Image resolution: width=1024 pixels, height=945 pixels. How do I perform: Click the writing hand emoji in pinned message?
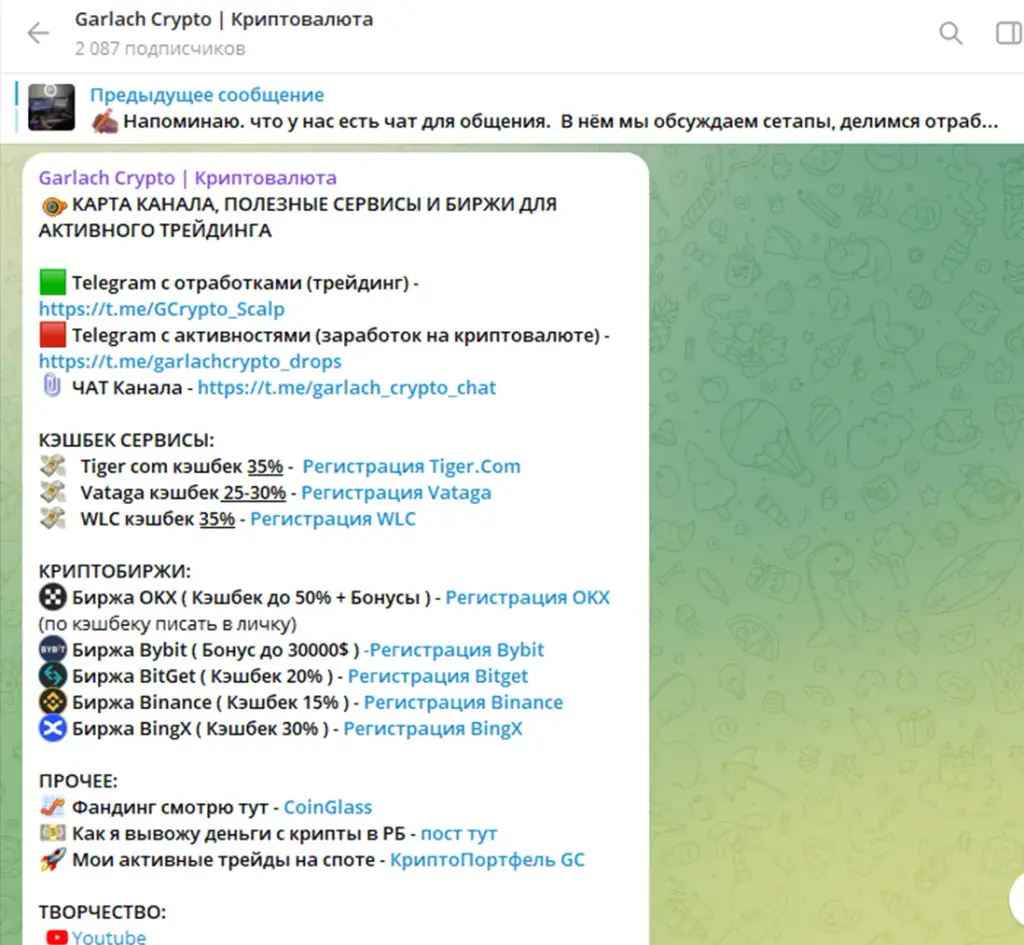104,121
